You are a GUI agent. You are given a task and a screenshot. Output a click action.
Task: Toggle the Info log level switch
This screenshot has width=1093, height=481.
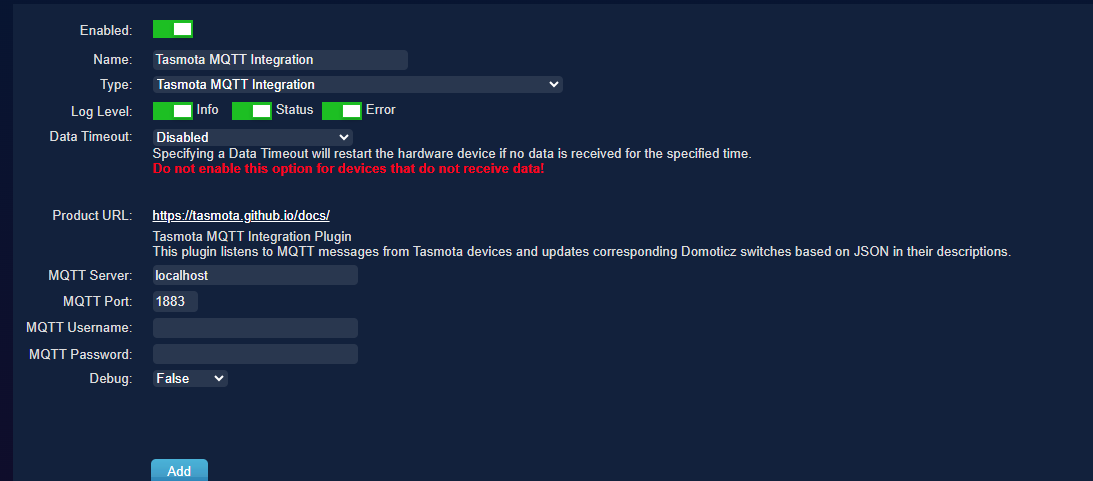(x=173, y=111)
